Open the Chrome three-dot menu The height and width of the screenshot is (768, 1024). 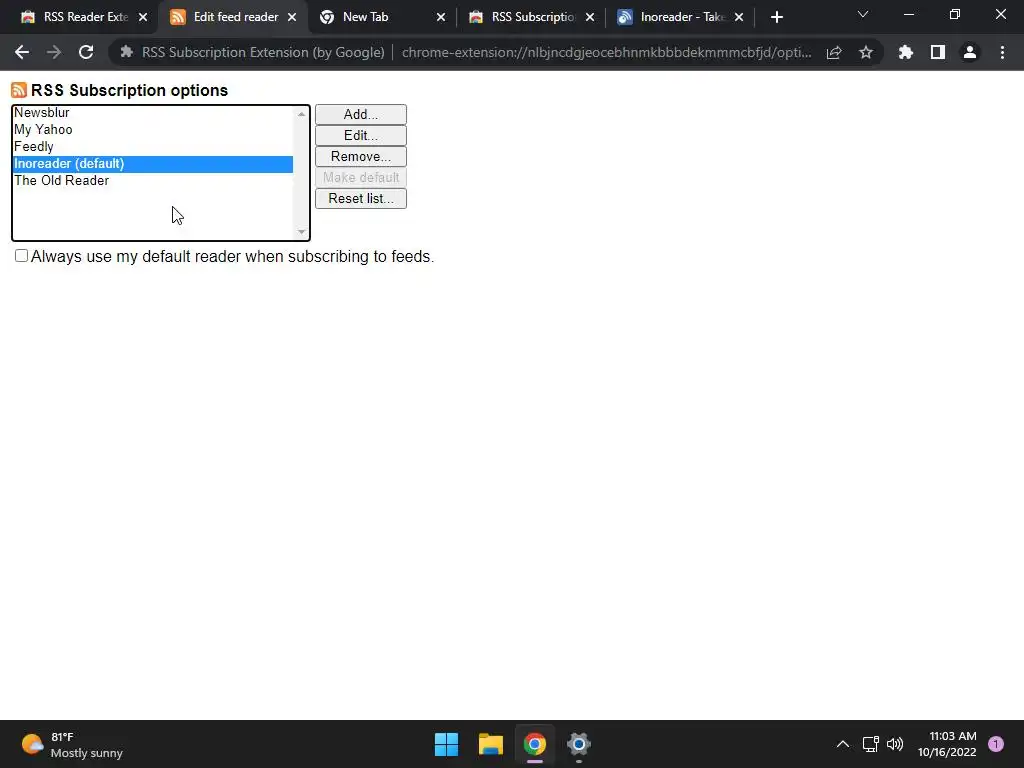pos(1002,52)
